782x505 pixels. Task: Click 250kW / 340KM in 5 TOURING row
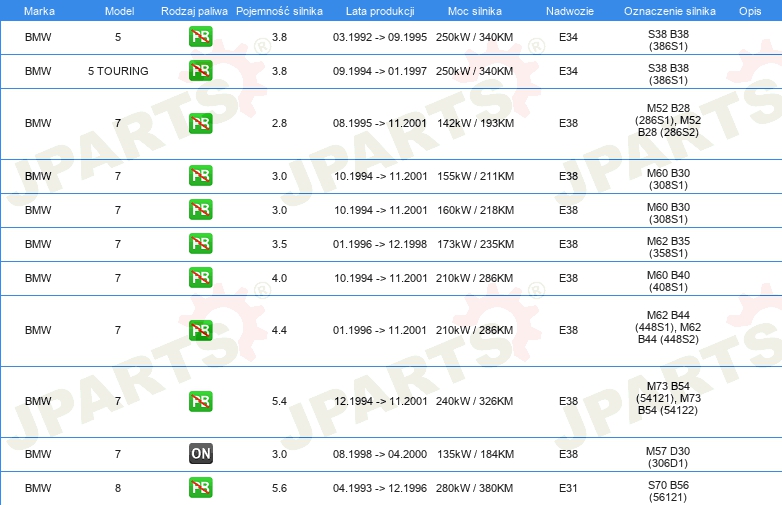(x=474, y=71)
